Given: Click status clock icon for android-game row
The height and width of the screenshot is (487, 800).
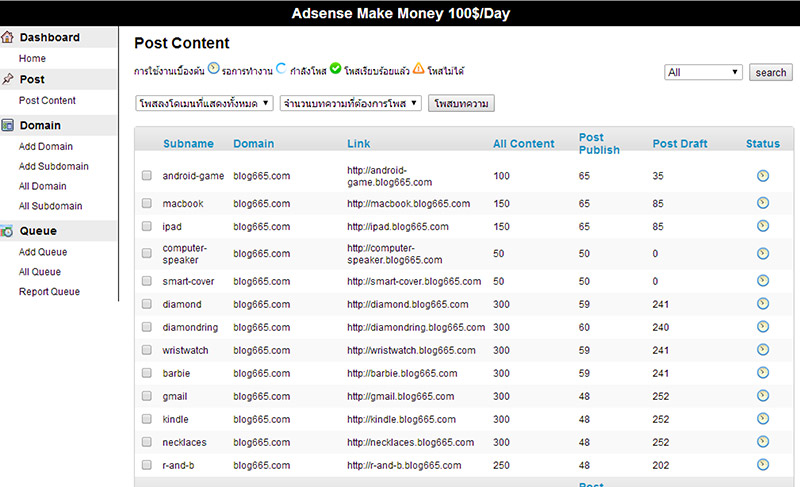Looking at the screenshot, I should (x=763, y=176).
